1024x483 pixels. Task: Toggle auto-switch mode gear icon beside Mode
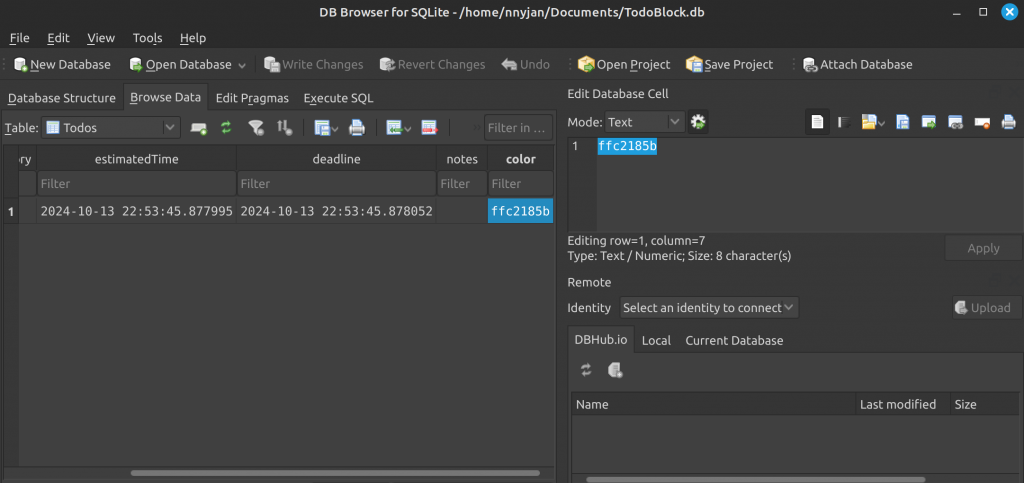[x=698, y=122]
